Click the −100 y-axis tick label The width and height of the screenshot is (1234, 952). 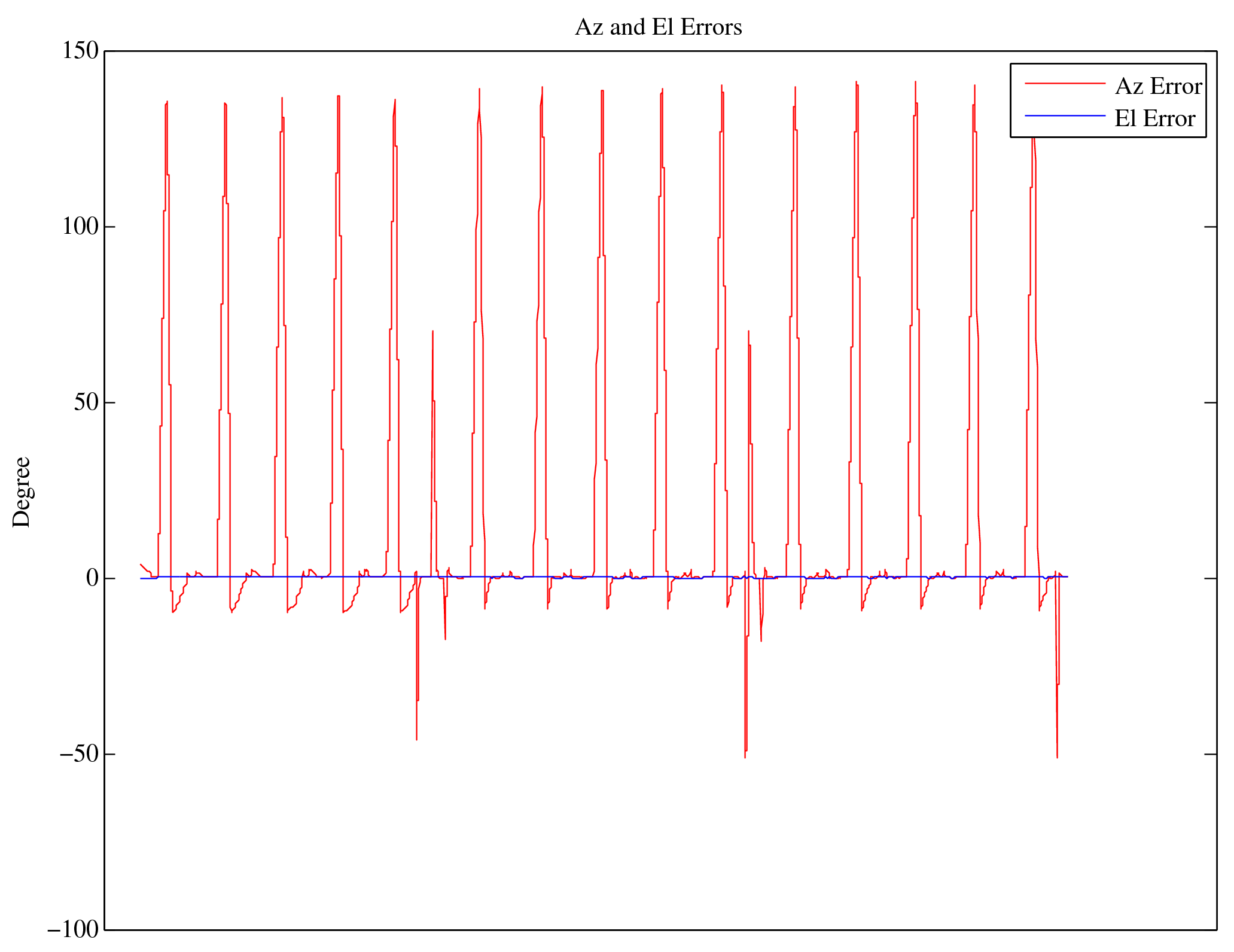click(73, 930)
